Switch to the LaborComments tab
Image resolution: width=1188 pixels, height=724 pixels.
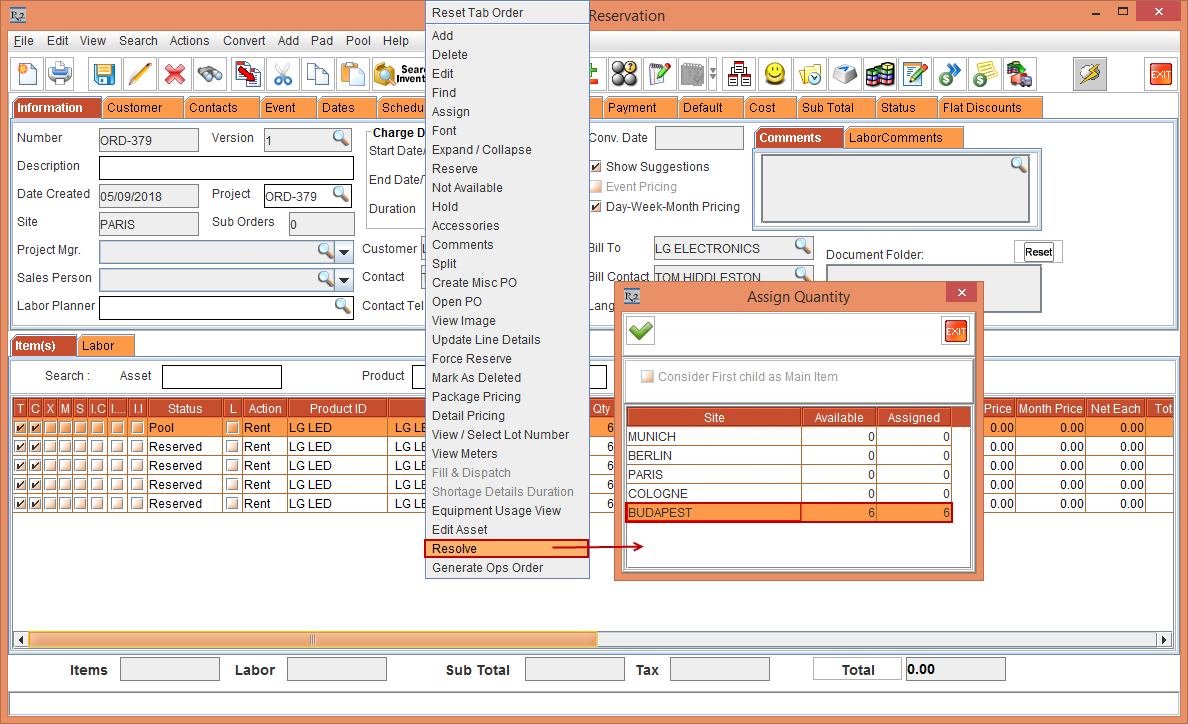895,138
